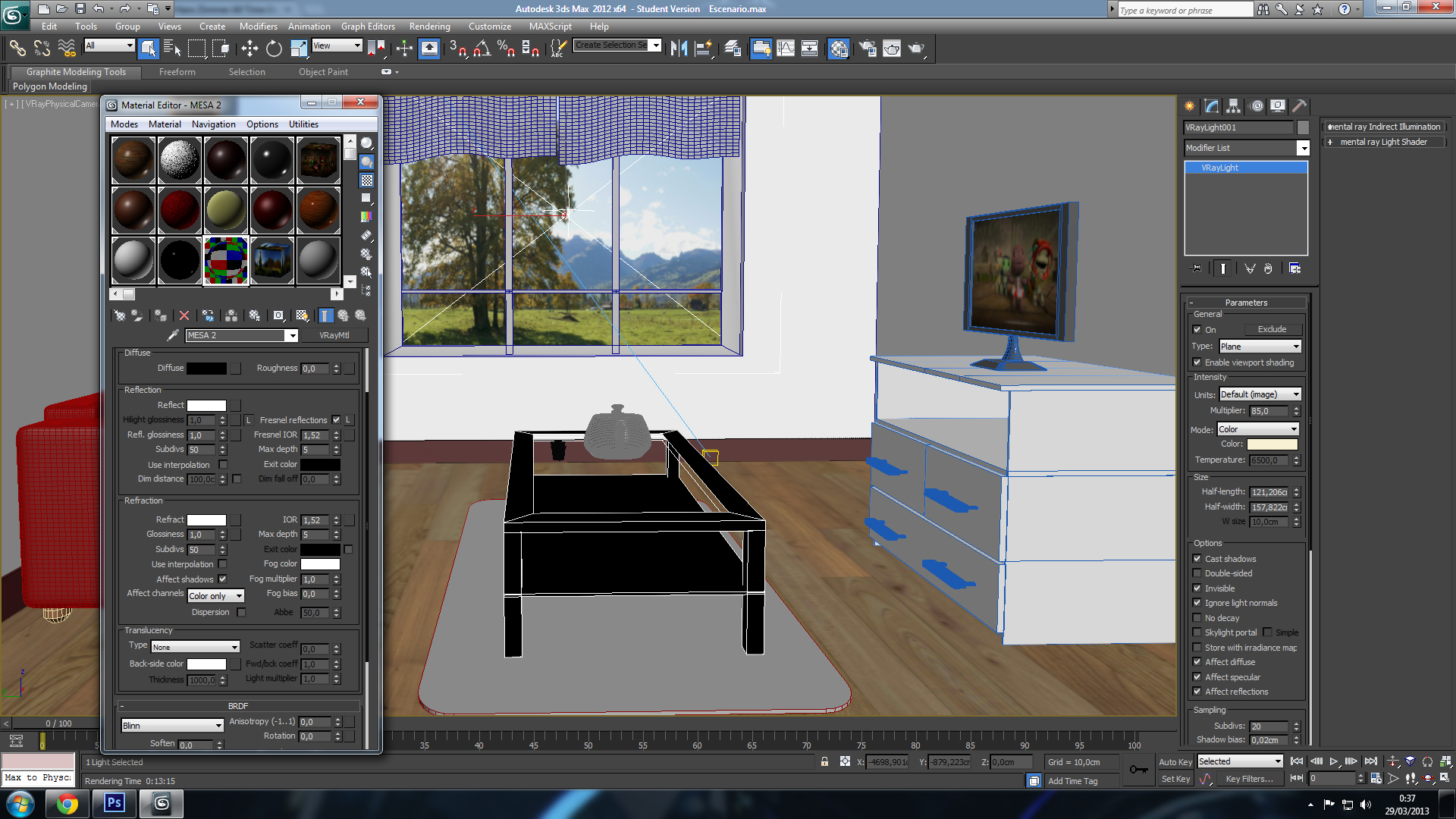Click the Mirror tool icon
The image size is (1456, 819).
tap(679, 49)
